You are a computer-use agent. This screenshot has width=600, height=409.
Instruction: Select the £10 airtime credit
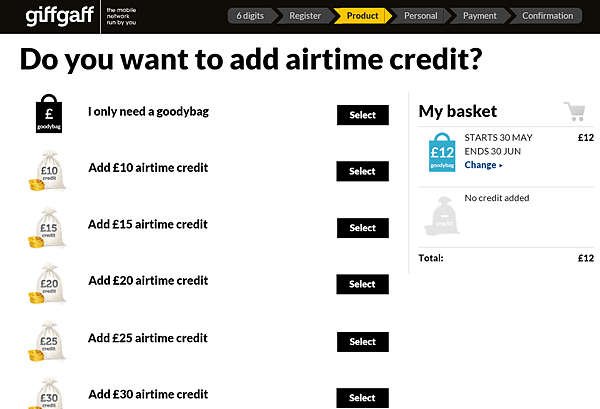pos(362,171)
